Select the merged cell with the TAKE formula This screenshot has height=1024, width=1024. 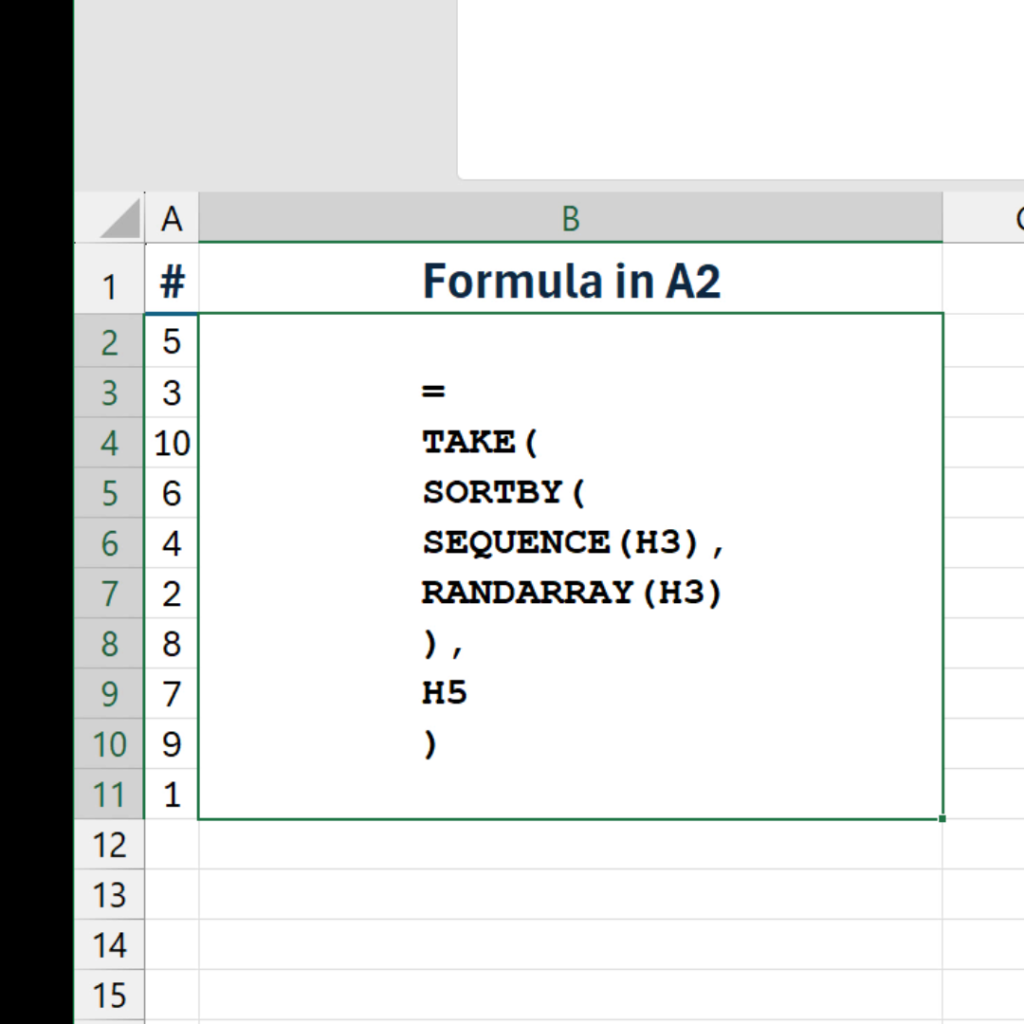click(x=570, y=566)
